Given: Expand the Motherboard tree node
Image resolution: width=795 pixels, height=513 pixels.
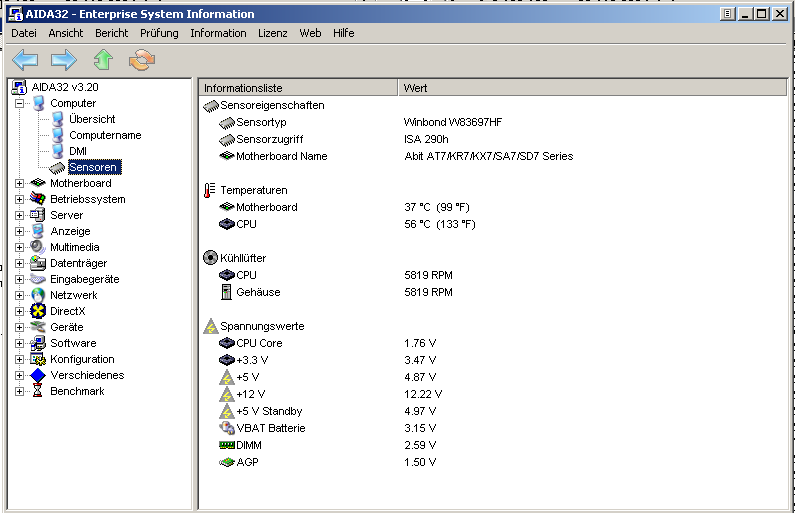Looking at the screenshot, I should 19,184.
